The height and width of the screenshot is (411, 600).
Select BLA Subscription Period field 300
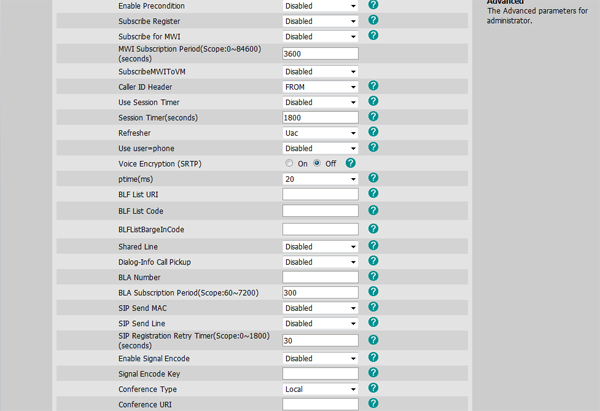[320, 292]
